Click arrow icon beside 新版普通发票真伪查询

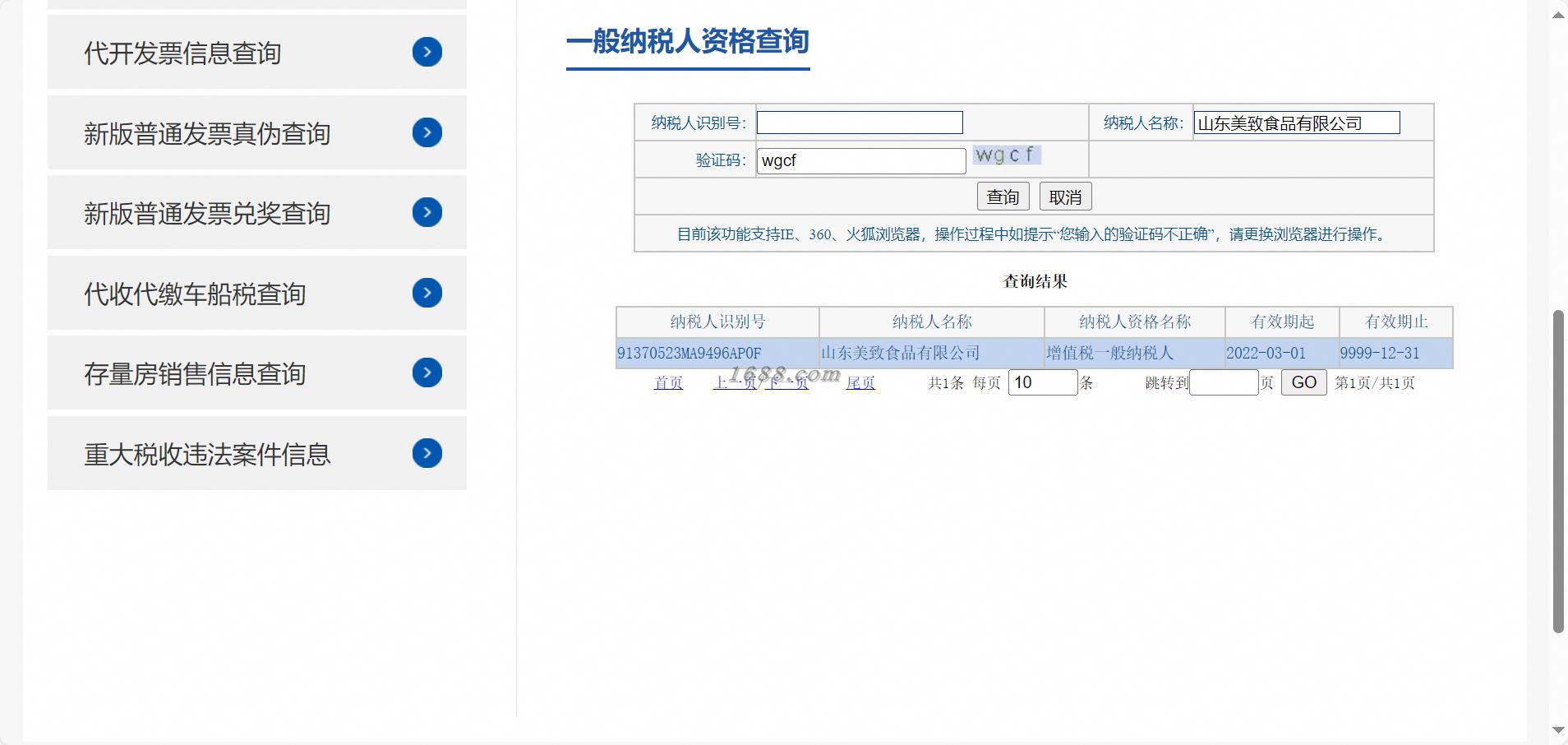point(427,132)
